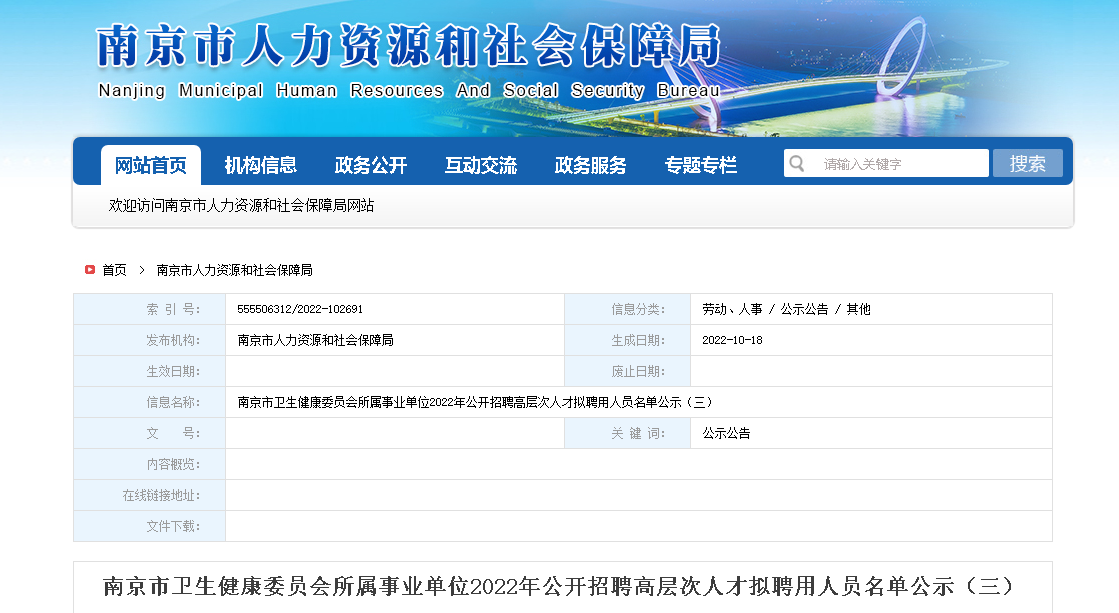Open the 政务公开 menu
1119x613 pixels.
(x=370, y=166)
